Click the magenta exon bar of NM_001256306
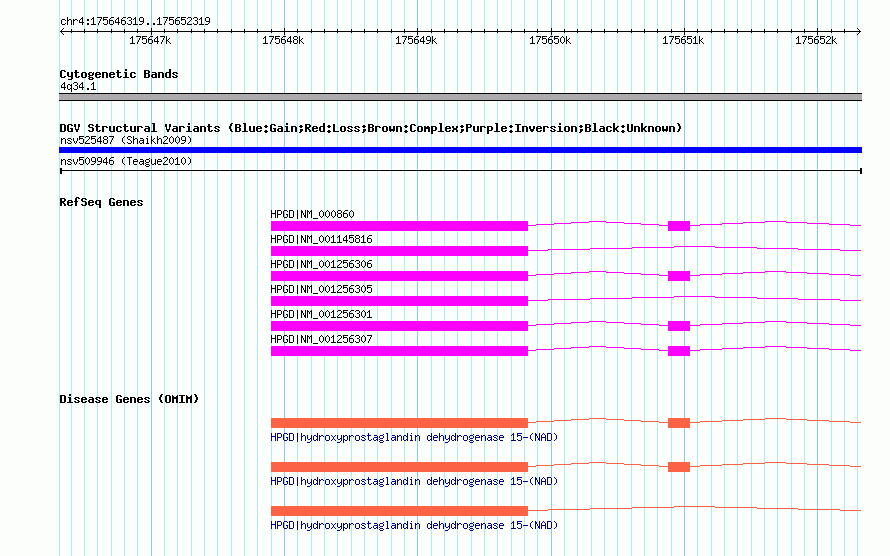Image resolution: width=890 pixels, height=556 pixels. (x=399, y=276)
